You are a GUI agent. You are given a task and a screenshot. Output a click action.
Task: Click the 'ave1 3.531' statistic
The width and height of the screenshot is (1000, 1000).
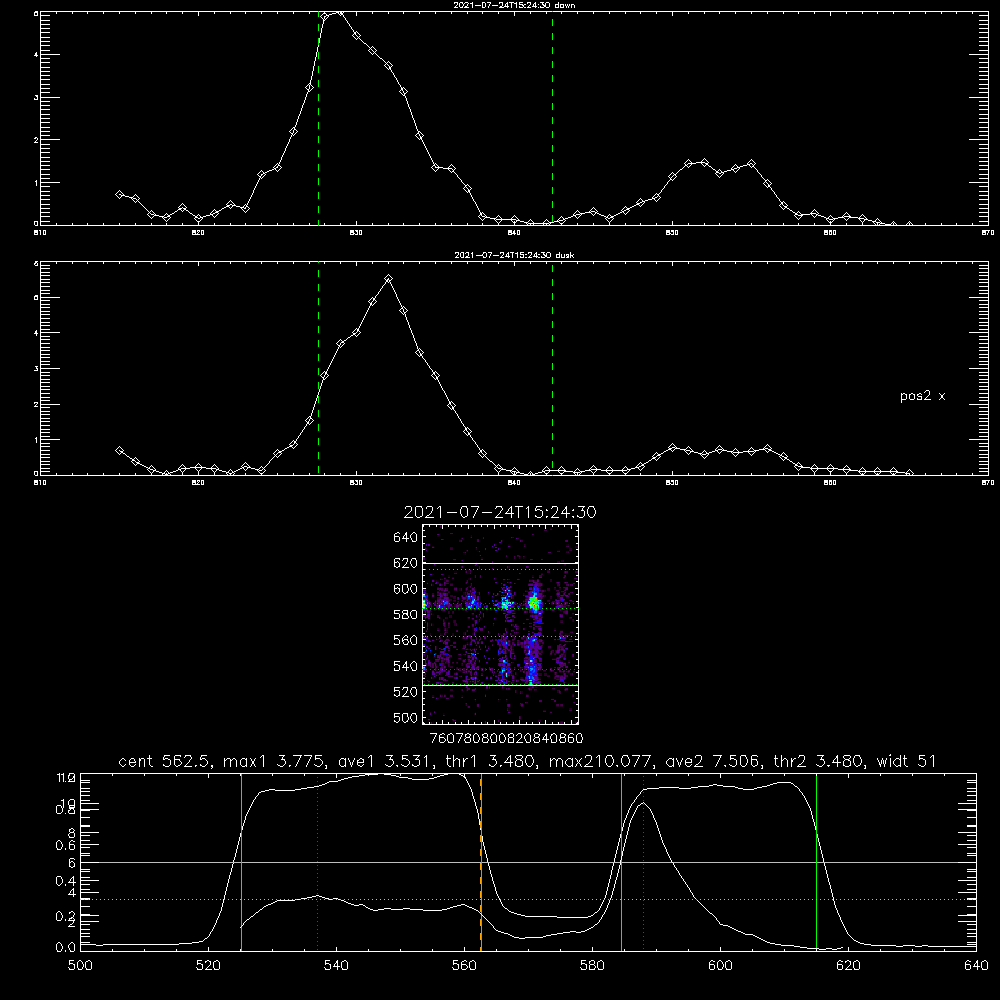pyautogui.click(x=385, y=761)
